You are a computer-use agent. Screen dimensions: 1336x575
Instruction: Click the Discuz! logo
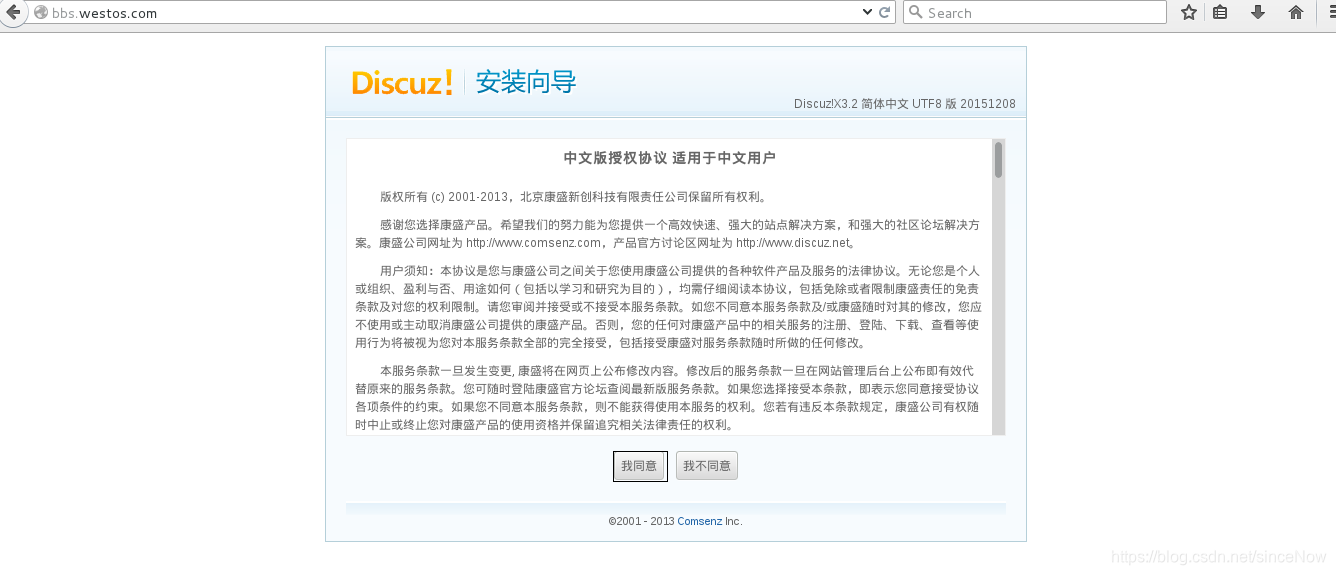click(402, 82)
